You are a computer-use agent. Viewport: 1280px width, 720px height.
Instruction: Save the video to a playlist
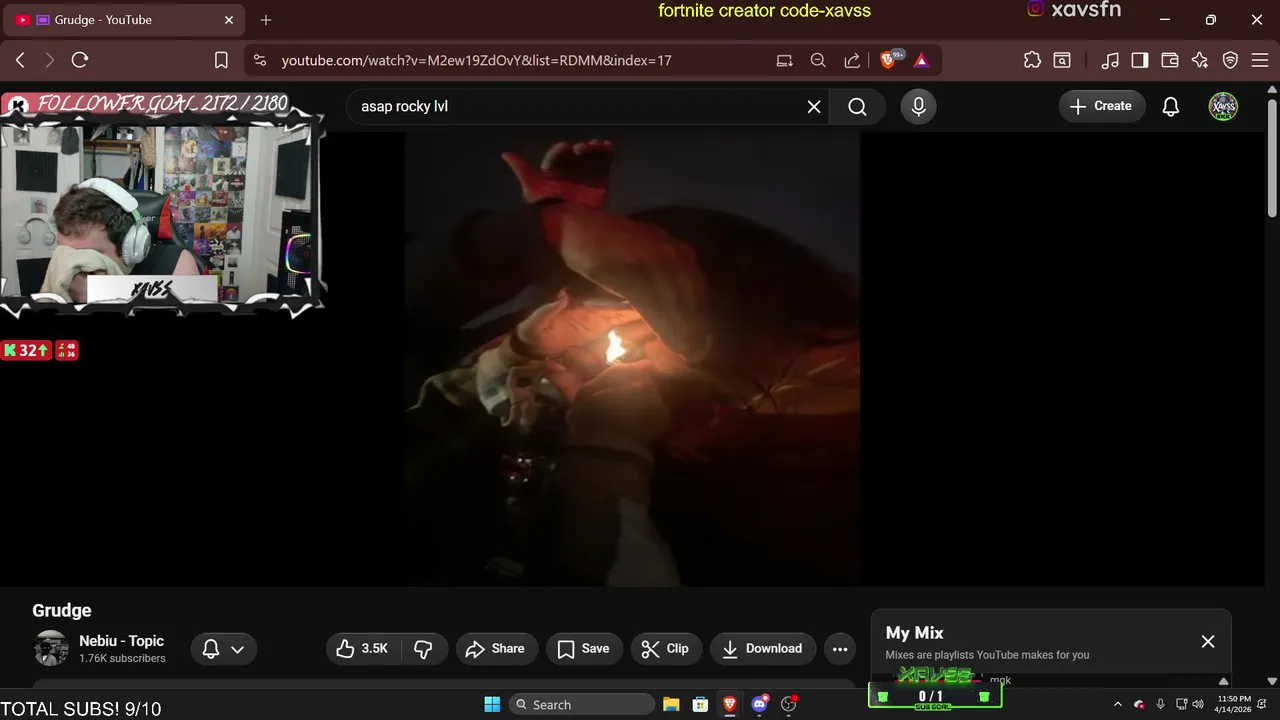click(x=584, y=649)
